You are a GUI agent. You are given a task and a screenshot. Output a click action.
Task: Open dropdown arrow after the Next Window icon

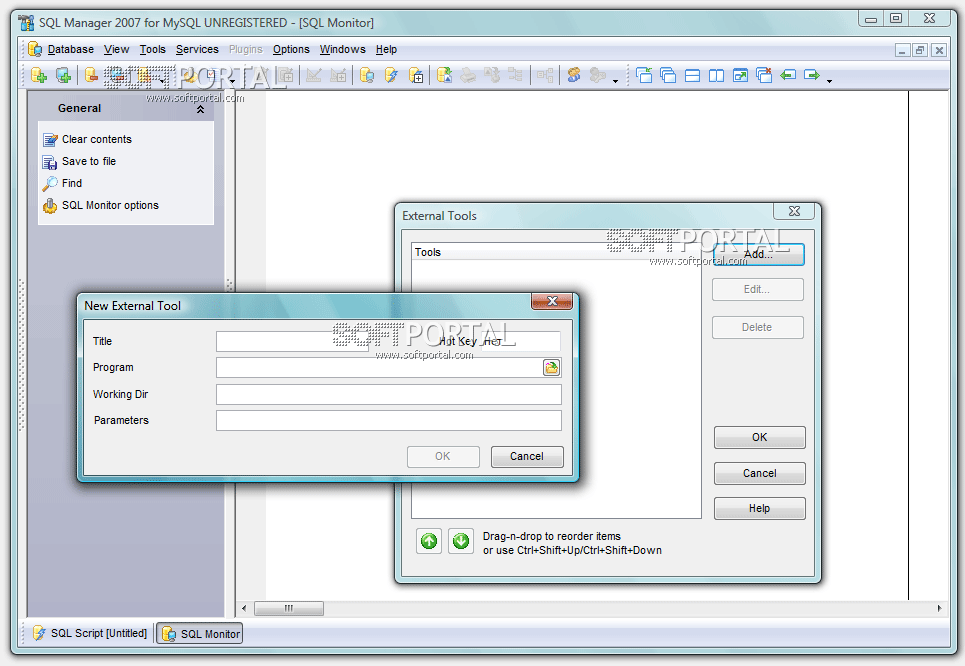[829, 80]
